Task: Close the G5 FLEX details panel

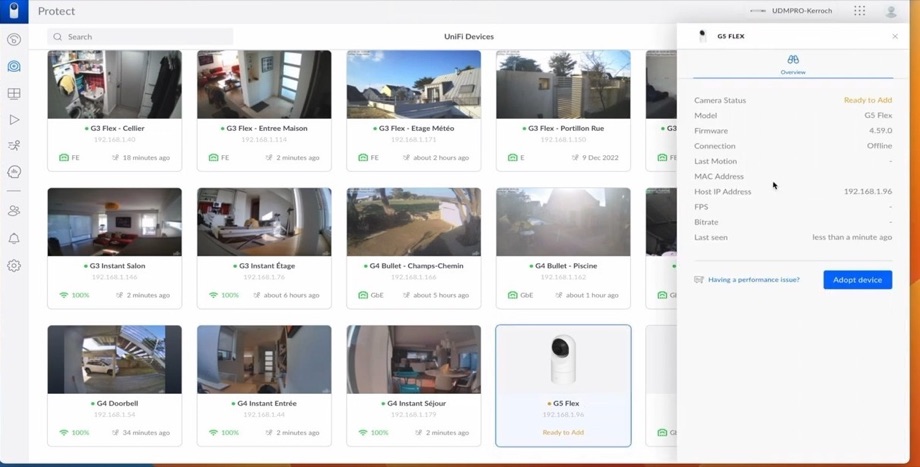Action: [895, 36]
